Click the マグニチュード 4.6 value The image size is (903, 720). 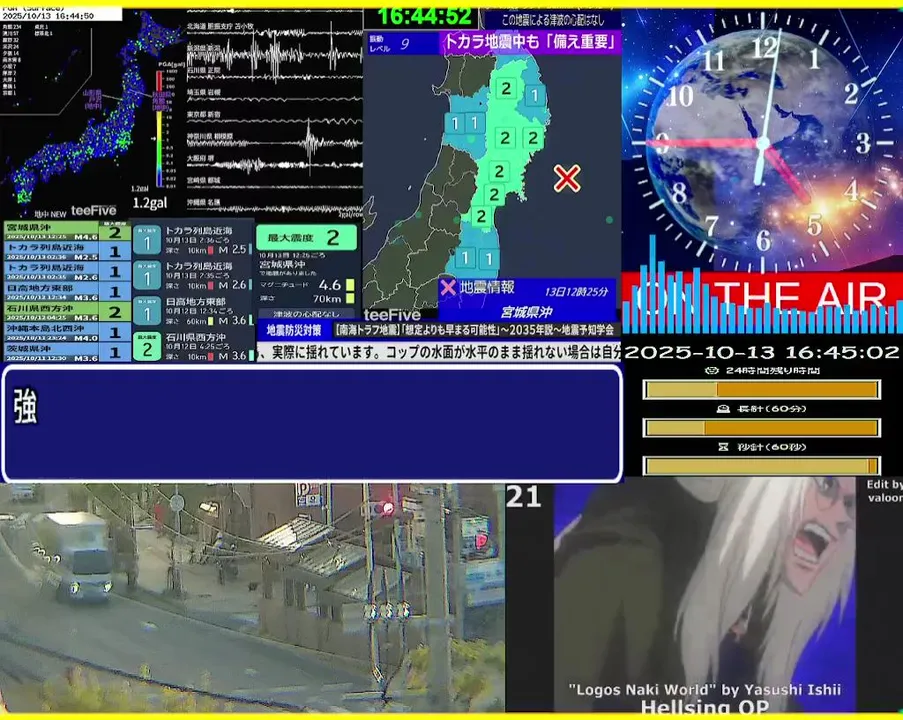tap(330, 285)
